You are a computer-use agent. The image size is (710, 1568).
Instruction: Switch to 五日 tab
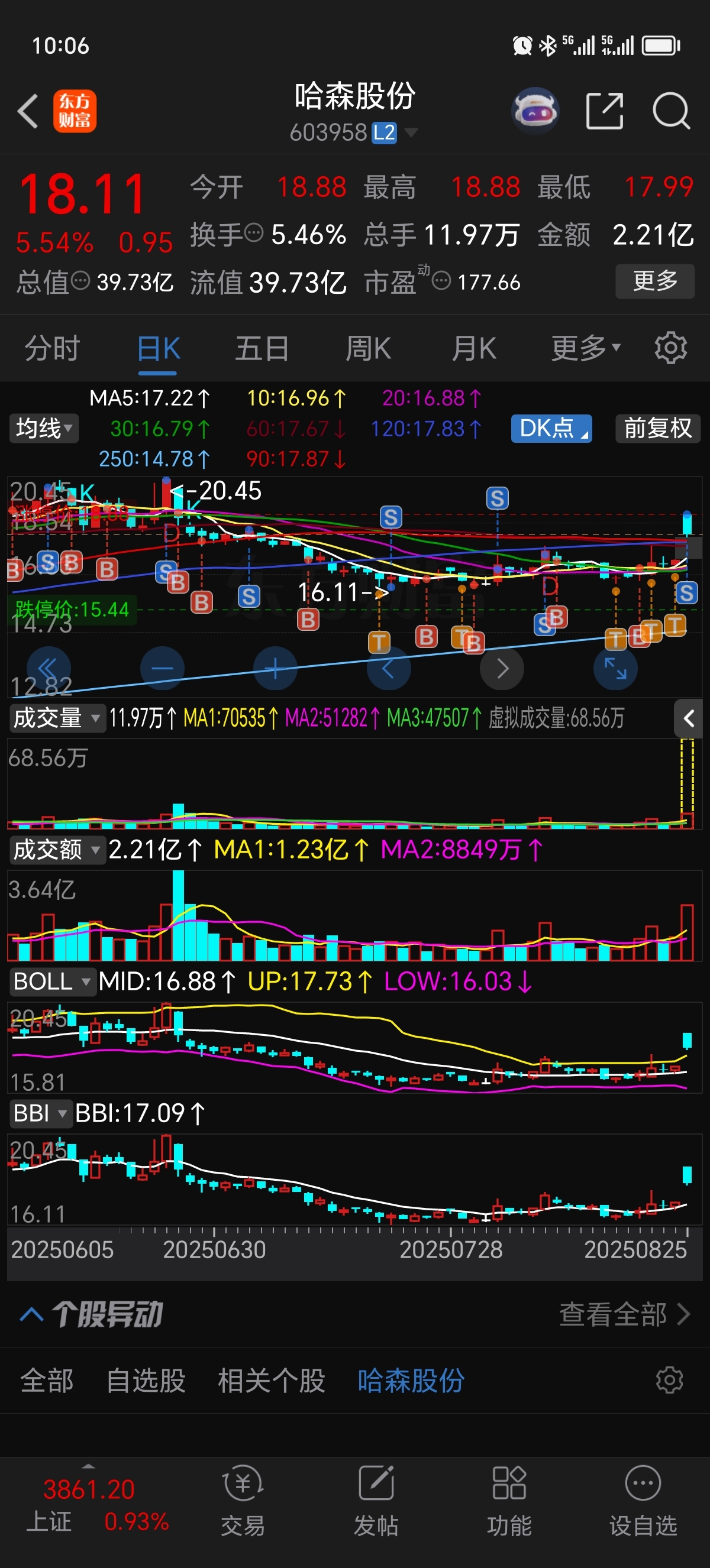point(262,348)
